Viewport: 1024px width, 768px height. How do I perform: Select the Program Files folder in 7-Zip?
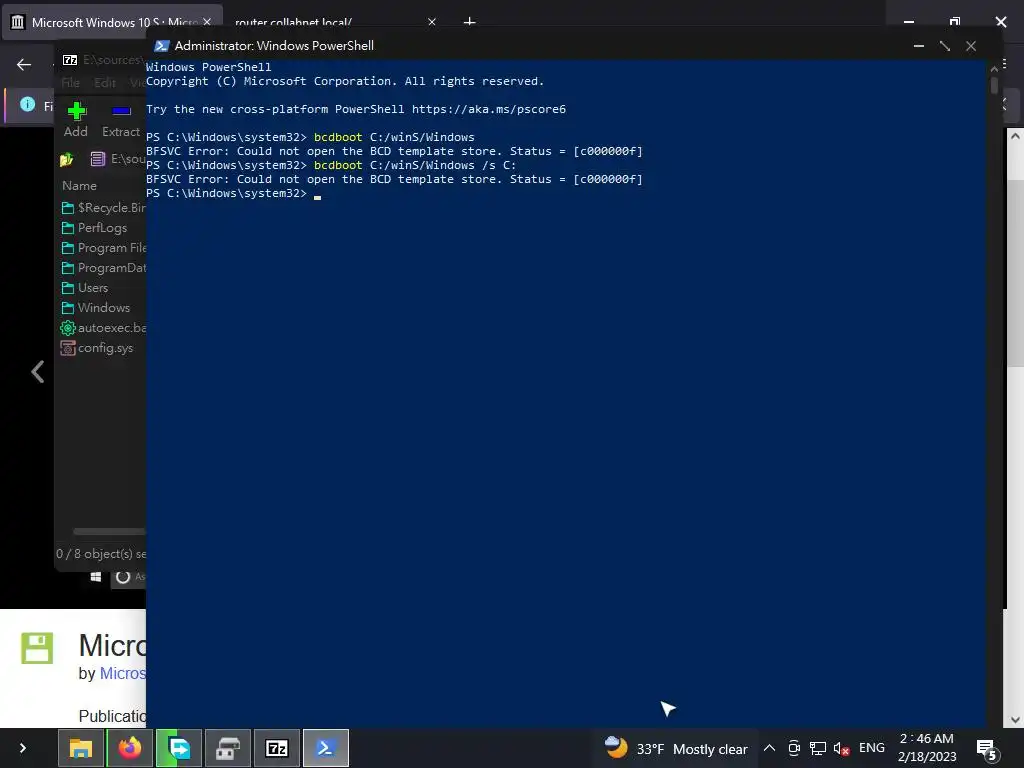(104, 248)
